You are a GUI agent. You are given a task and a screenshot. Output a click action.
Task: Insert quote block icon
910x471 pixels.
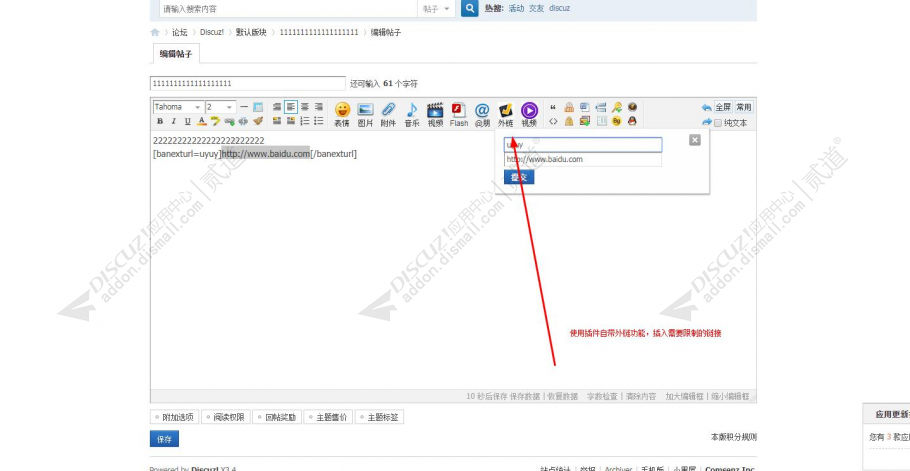553,107
